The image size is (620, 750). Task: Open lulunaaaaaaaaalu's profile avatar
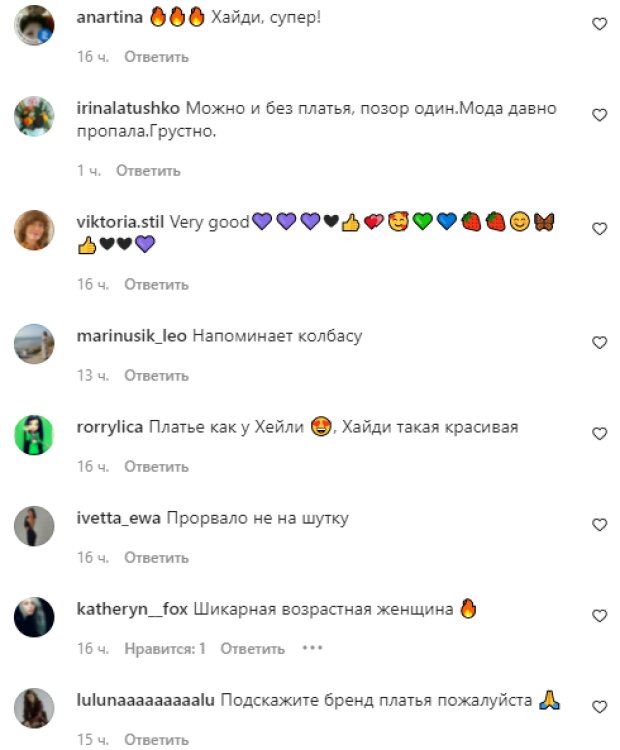click(x=34, y=708)
